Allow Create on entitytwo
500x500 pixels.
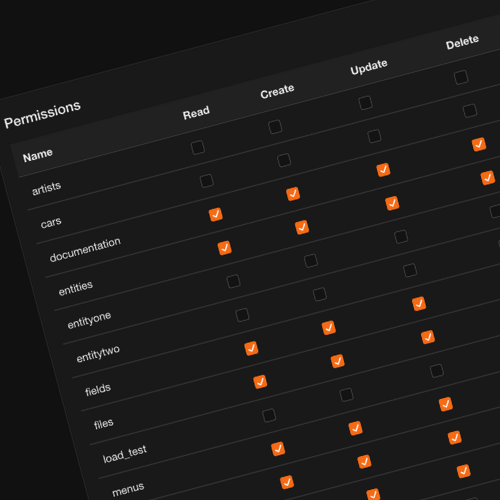pyautogui.click(x=320, y=294)
